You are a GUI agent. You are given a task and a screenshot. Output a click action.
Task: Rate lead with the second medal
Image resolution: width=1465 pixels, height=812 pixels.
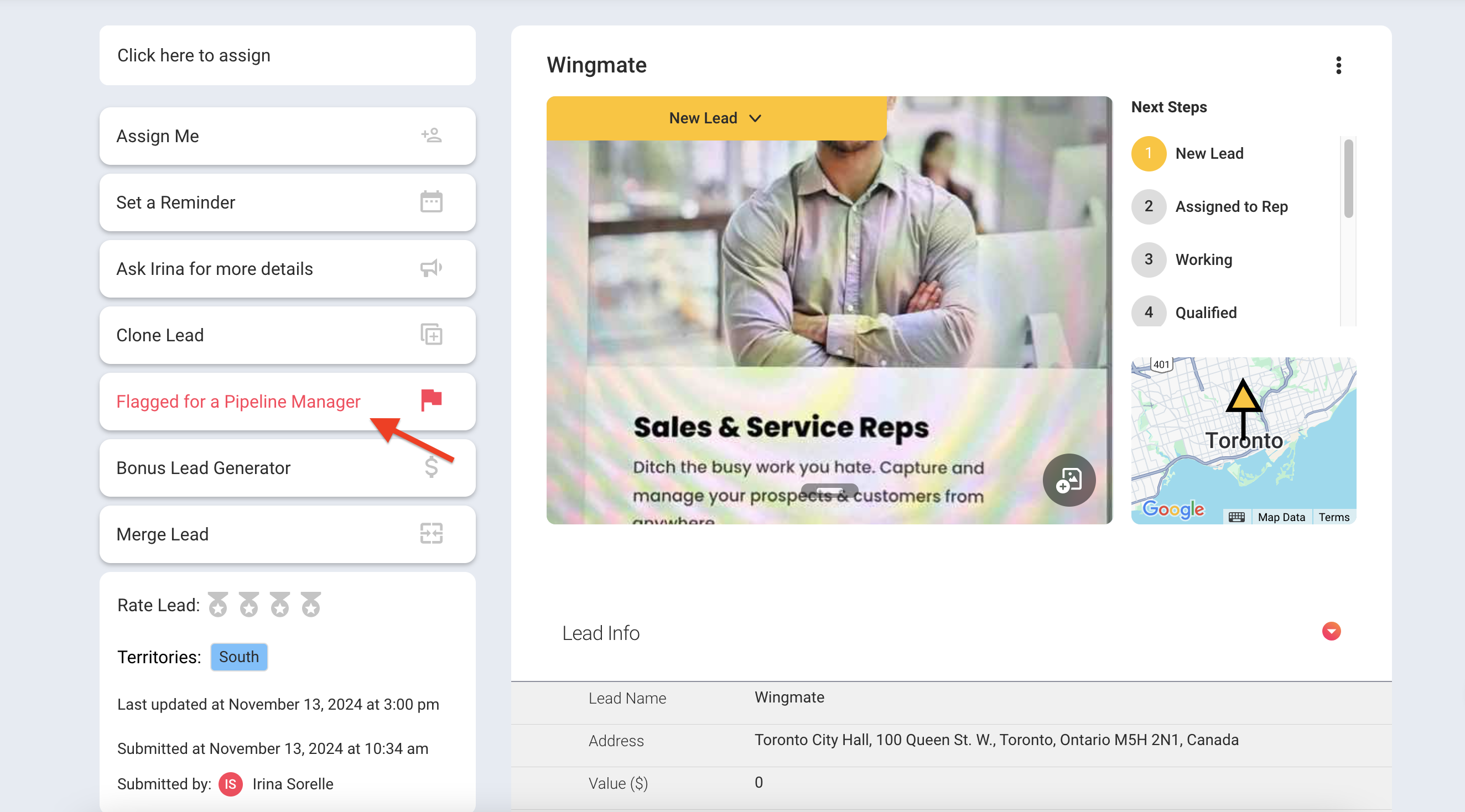[x=248, y=605]
